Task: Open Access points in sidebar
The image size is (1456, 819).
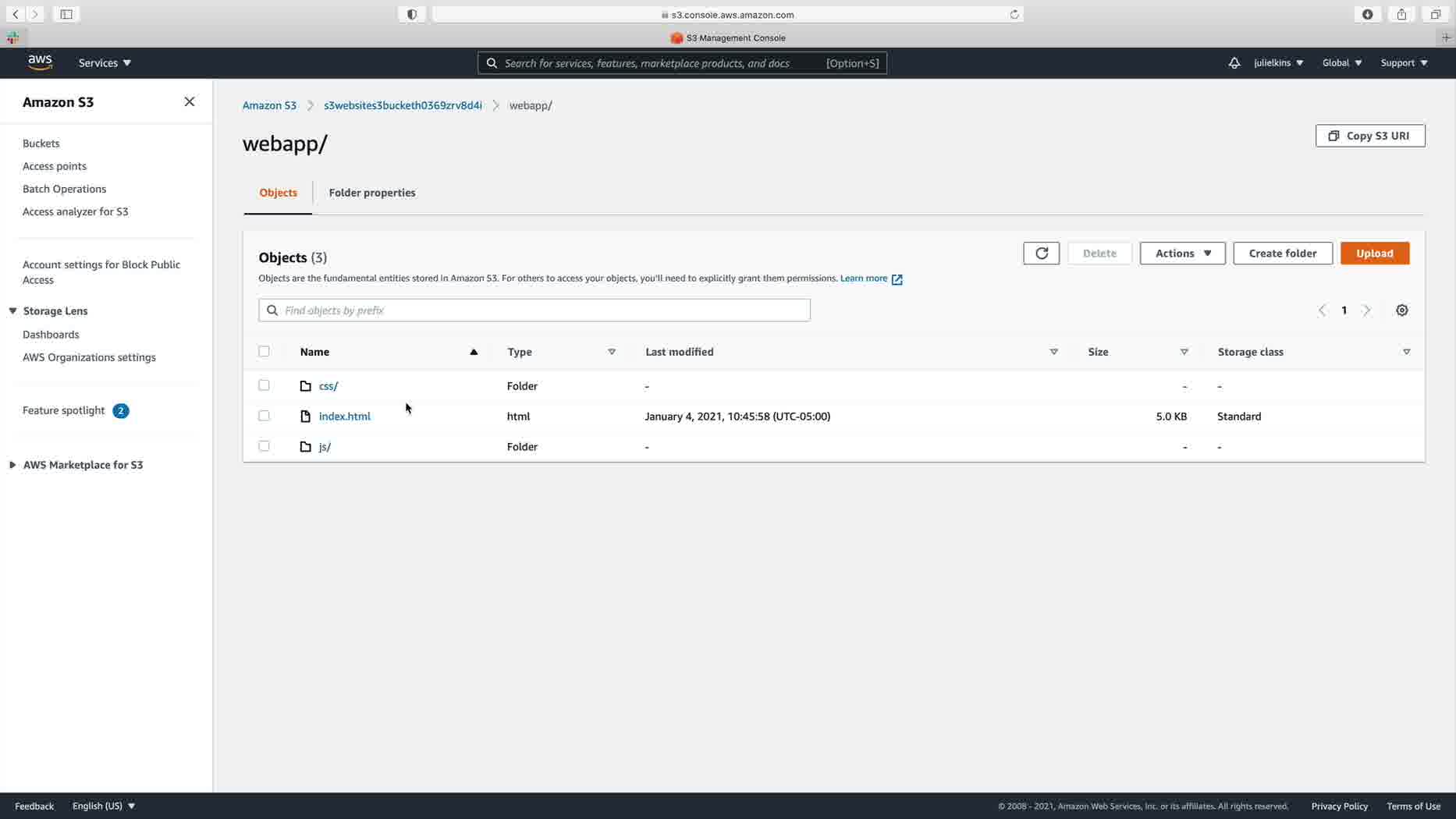Action: [x=55, y=166]
